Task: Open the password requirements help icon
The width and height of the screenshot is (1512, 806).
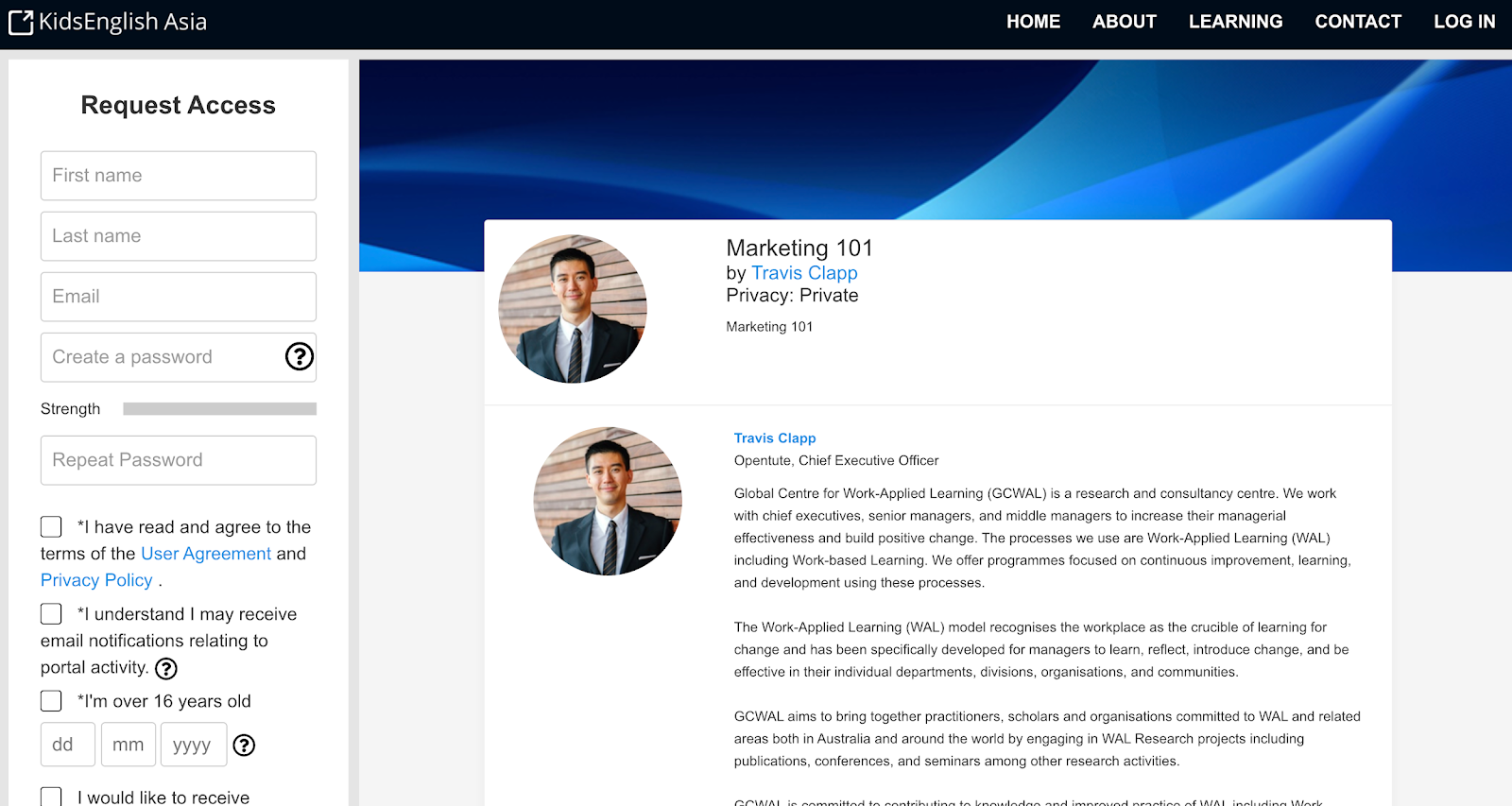Action: 300,356
